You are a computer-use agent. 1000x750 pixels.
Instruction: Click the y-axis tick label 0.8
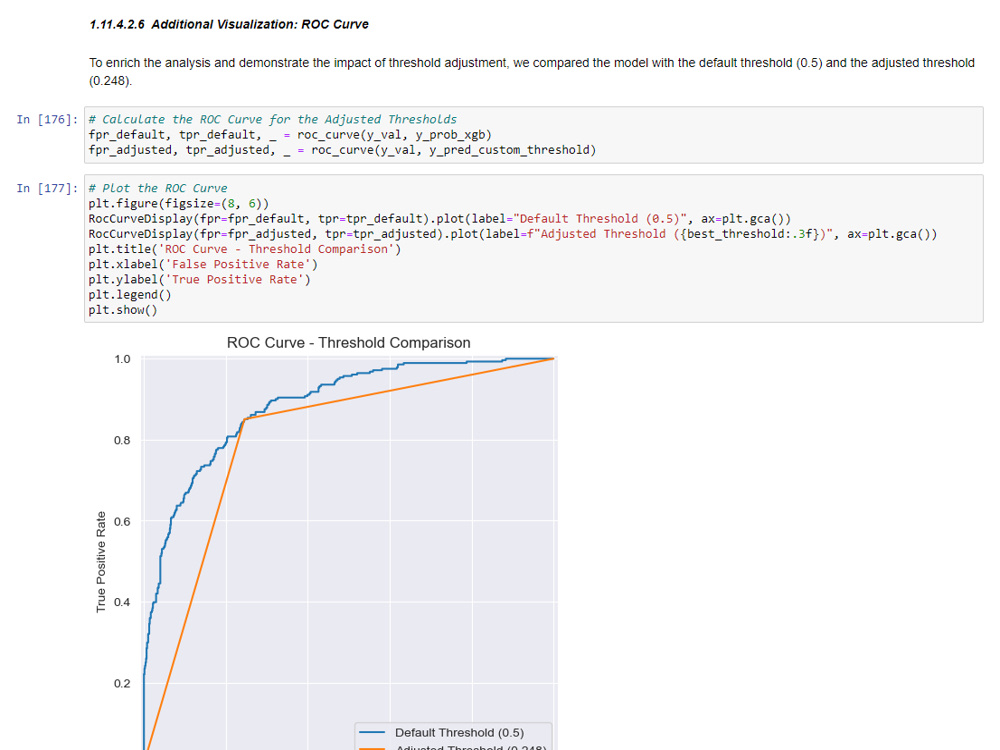point(122,440)
